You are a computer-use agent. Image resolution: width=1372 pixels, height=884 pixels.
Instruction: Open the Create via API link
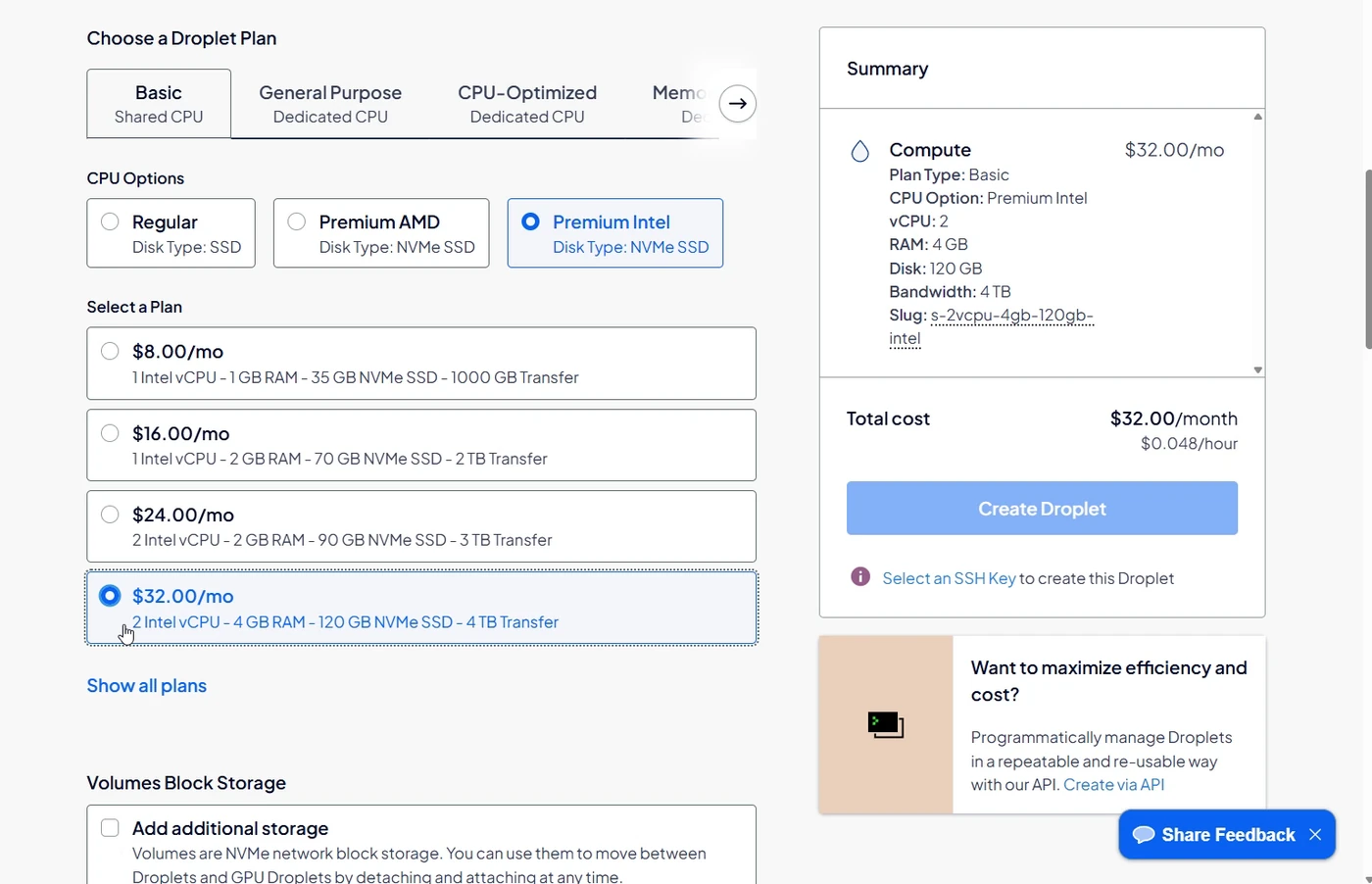coord(1114,785)
